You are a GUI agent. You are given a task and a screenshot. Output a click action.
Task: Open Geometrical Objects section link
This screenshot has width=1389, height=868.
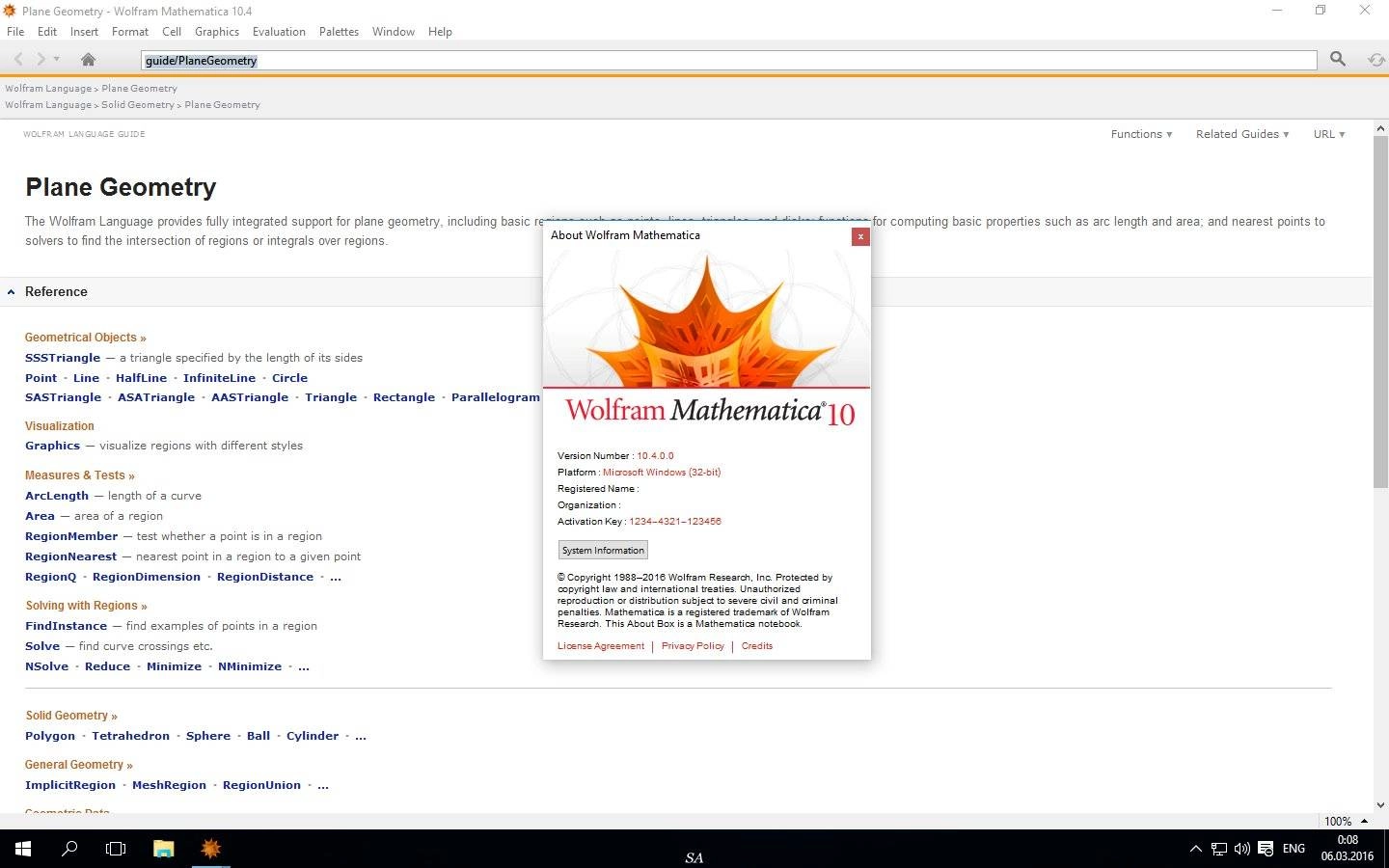[85, 338]
